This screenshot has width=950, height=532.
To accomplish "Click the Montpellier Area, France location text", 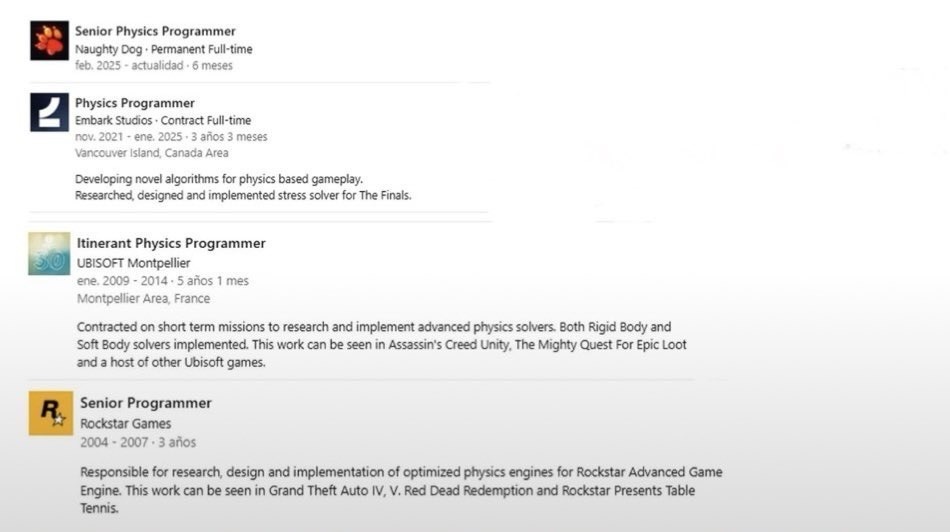I will tap(143, 298).
